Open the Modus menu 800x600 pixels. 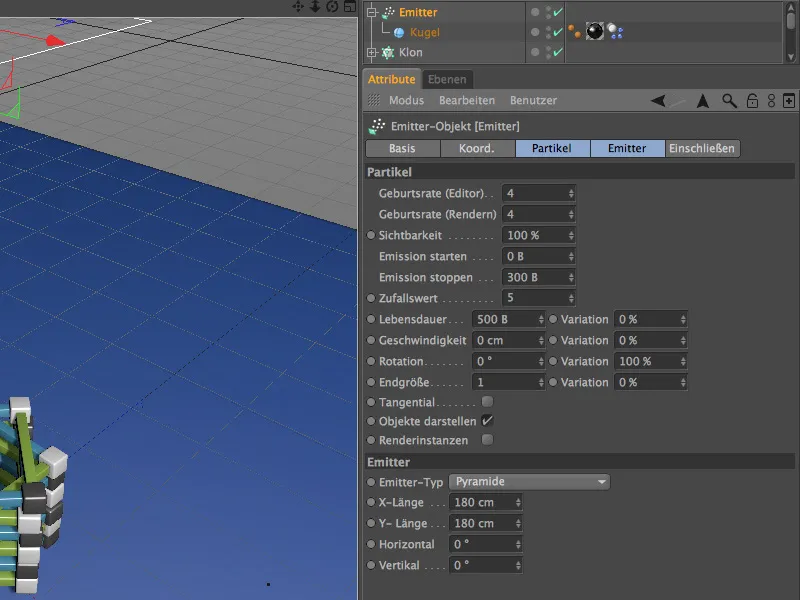tap(406, 101)
